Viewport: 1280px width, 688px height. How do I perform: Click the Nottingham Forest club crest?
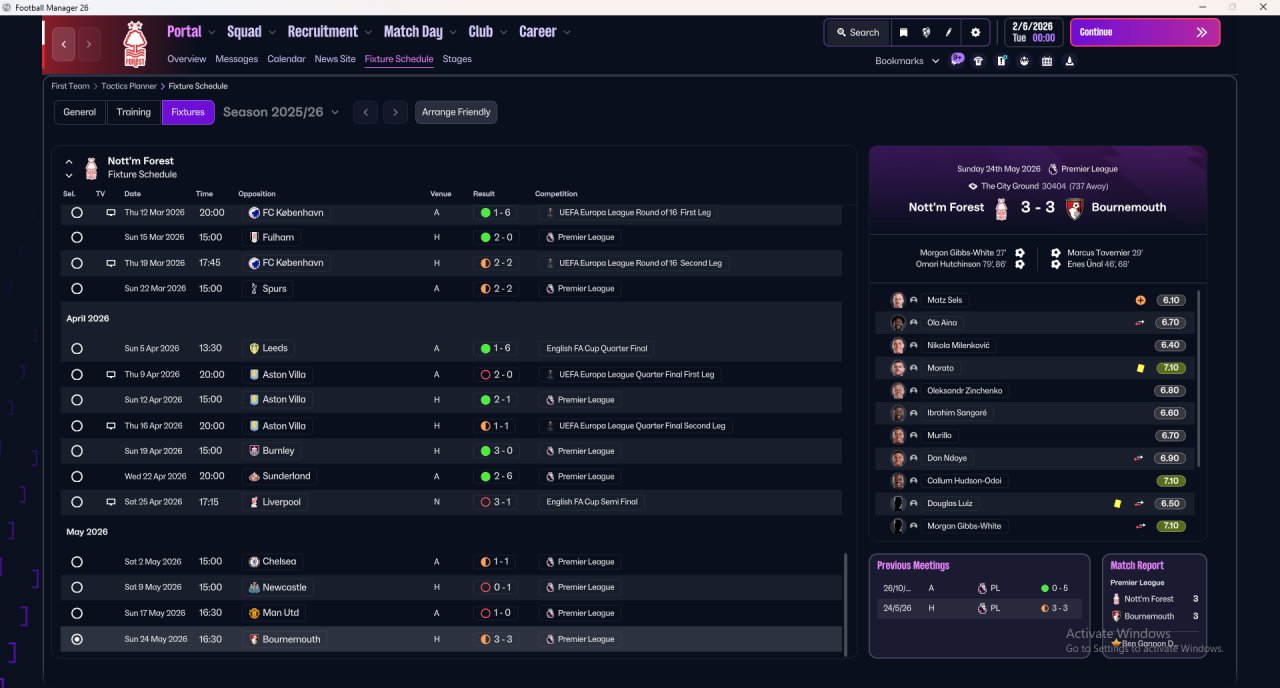pos(134,43)
